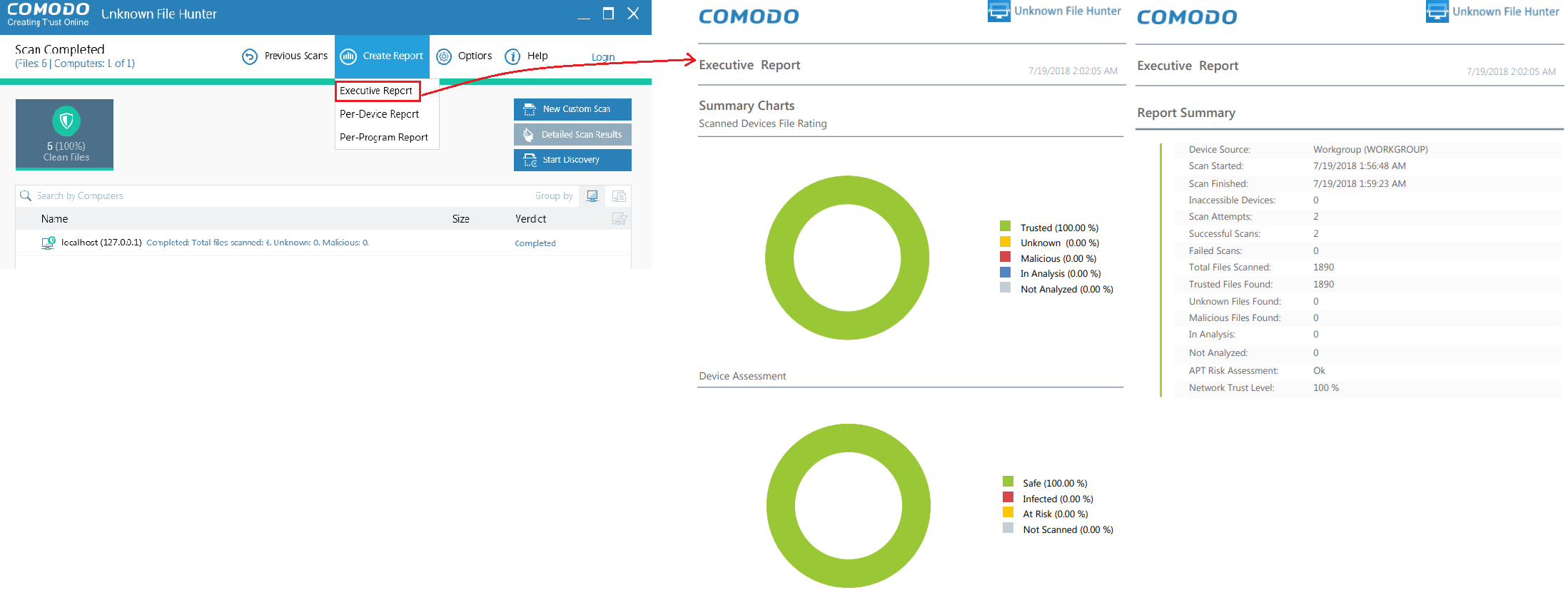
Task: Open the Options settings
Action: 464,56
